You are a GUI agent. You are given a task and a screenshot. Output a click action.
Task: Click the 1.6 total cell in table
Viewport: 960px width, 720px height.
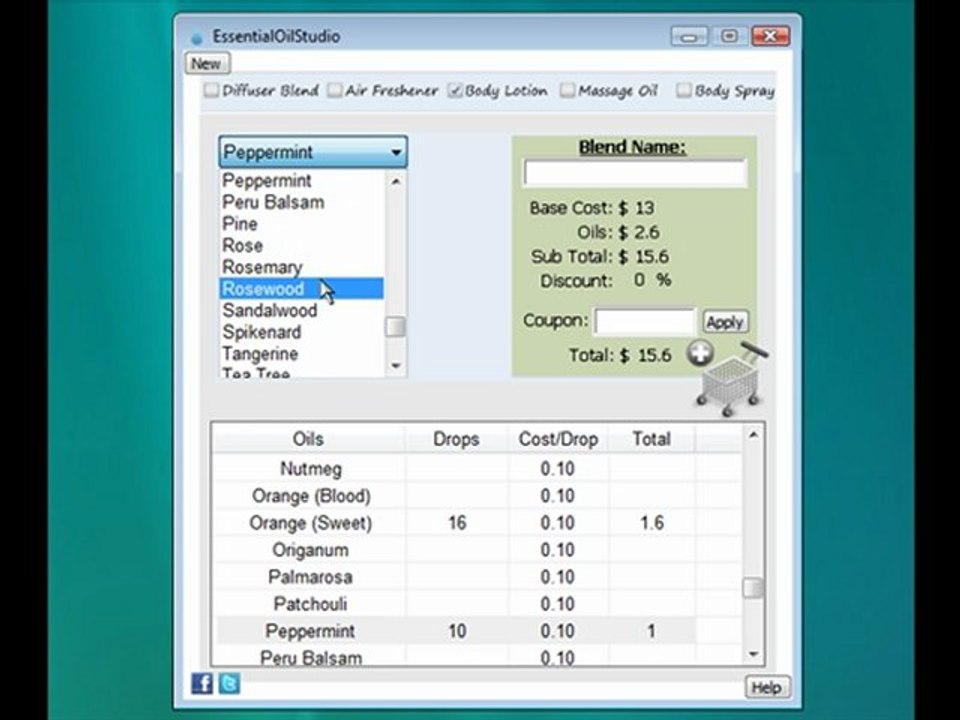coord(652,523)
